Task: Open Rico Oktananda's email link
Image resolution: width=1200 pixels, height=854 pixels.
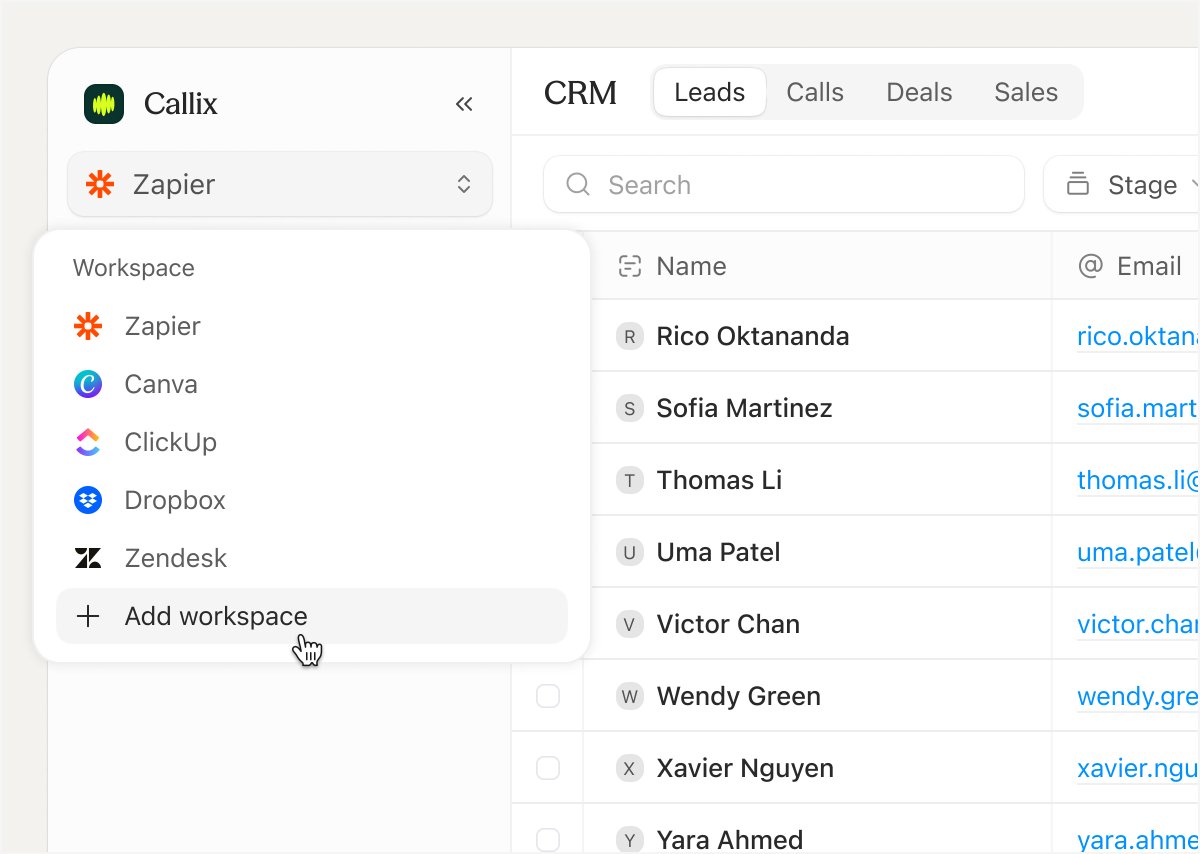Action: click(x=1138, y=337)
